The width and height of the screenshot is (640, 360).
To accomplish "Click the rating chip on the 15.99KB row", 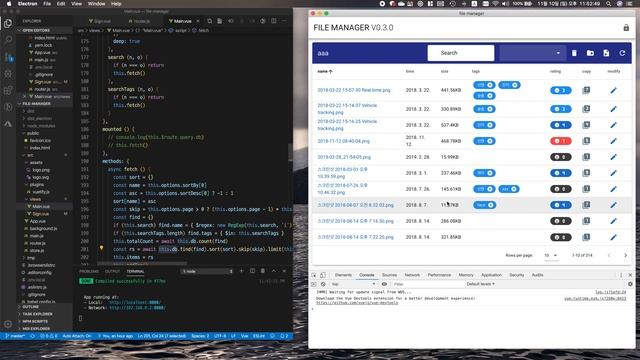I will click(x=560, y=157).
